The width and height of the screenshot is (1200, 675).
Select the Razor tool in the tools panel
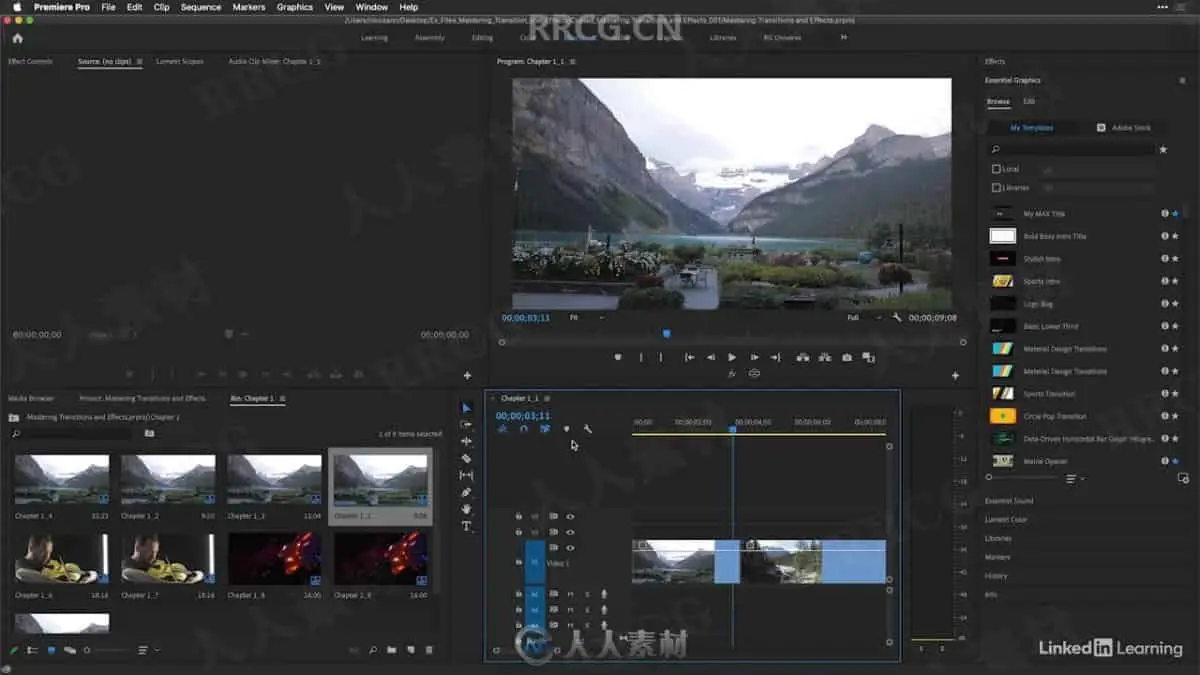click(466, 458)
